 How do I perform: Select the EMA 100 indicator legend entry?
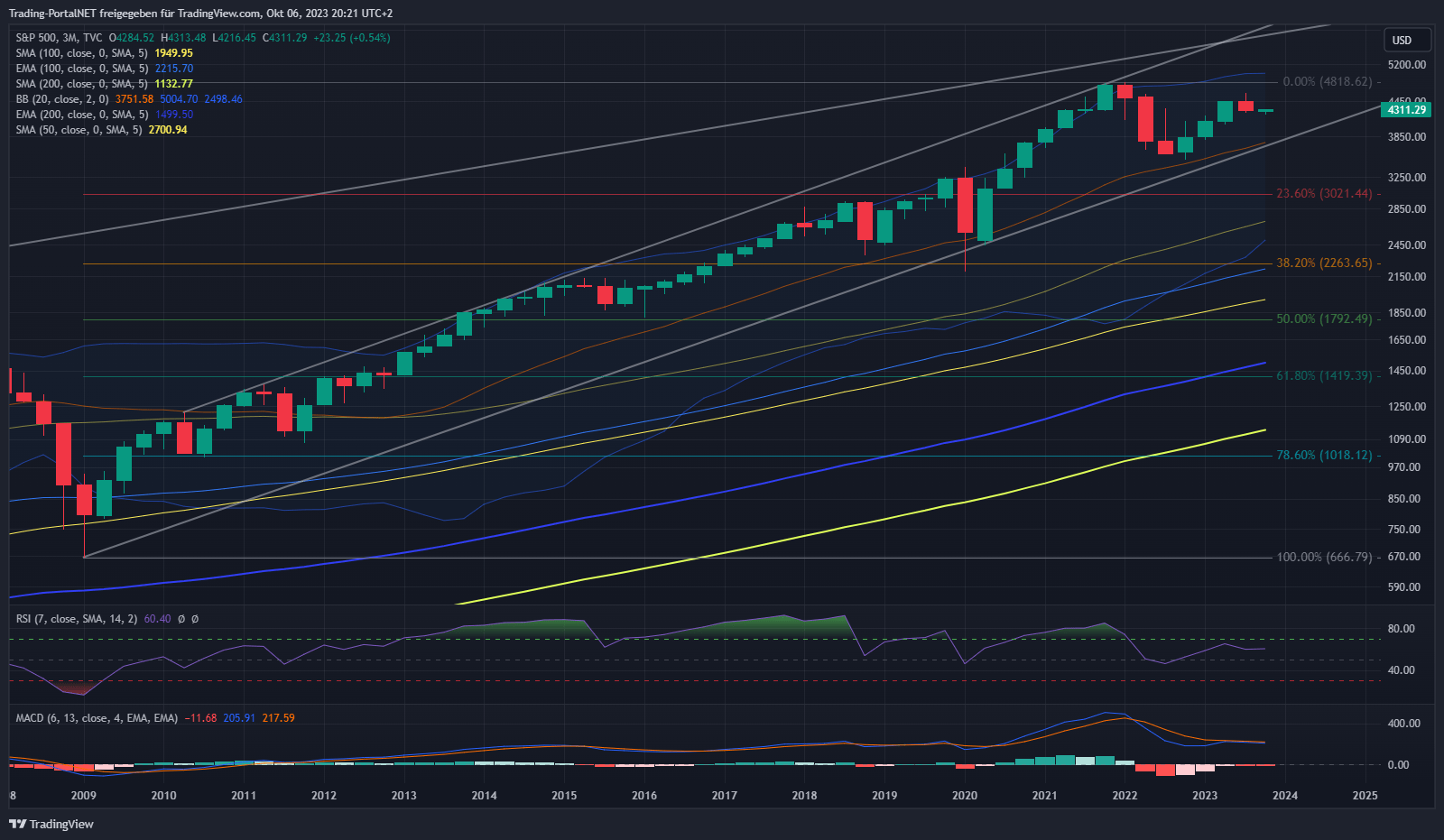[81, 69]
